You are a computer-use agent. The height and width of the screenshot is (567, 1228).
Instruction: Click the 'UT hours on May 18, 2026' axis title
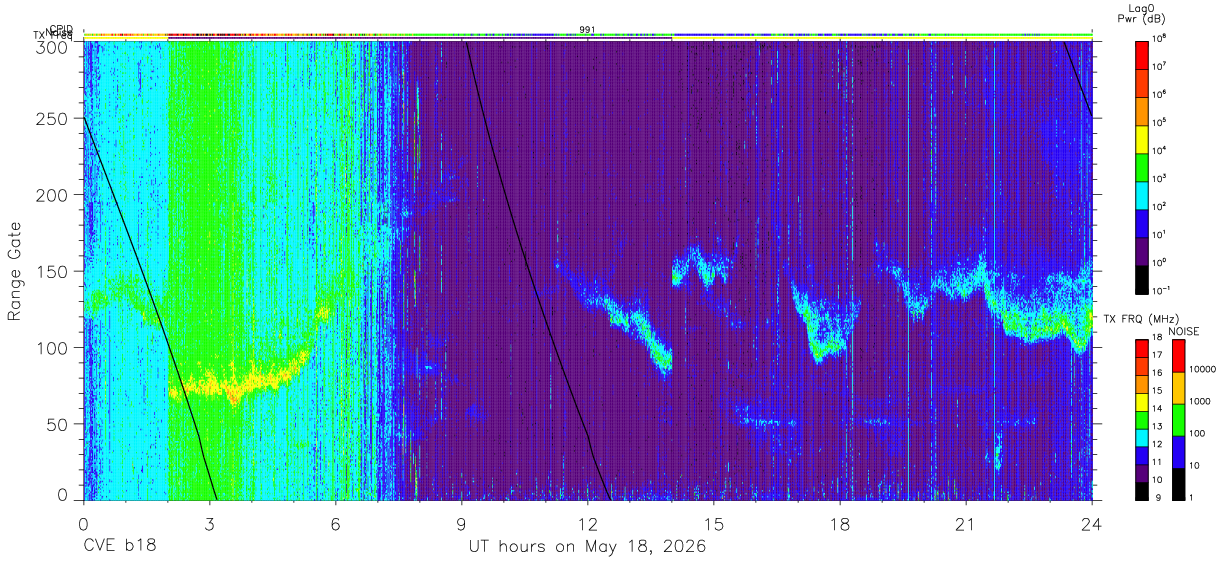pyautogui.click(x=588, y=547)
